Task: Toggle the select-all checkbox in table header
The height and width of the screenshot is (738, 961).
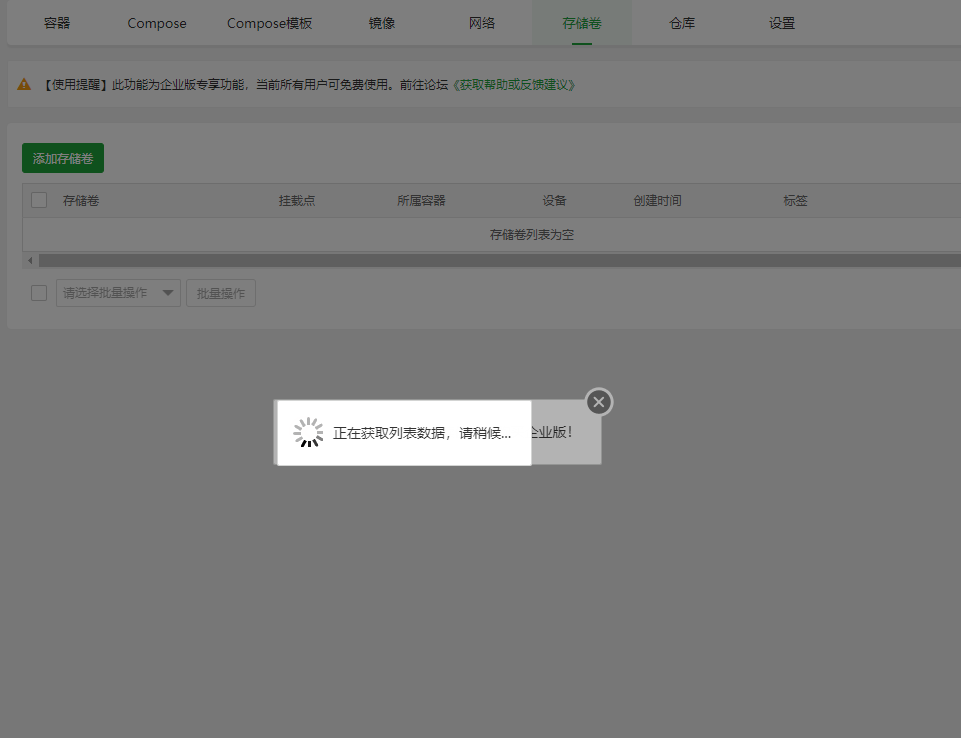Action: [x=38, y=200]
